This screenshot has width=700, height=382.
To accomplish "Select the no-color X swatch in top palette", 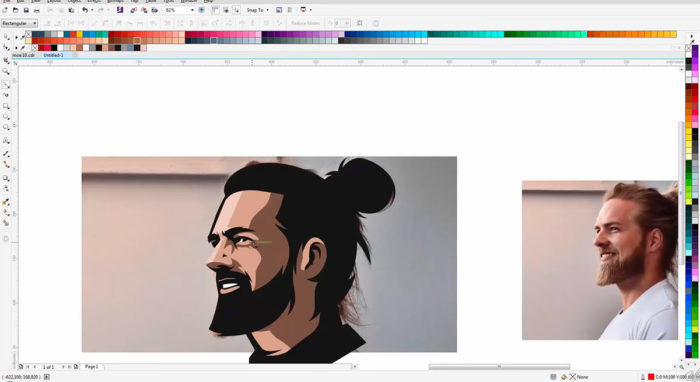I will pyautogui.click(x=29, y=34).
